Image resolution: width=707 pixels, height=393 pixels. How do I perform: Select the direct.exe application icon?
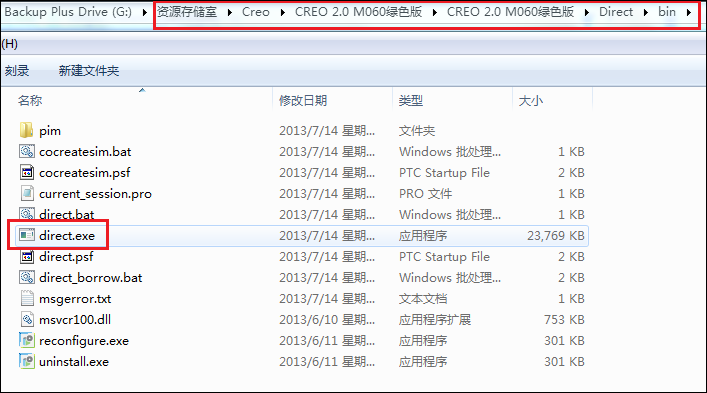pyautogui.click(x=27, y=235)
